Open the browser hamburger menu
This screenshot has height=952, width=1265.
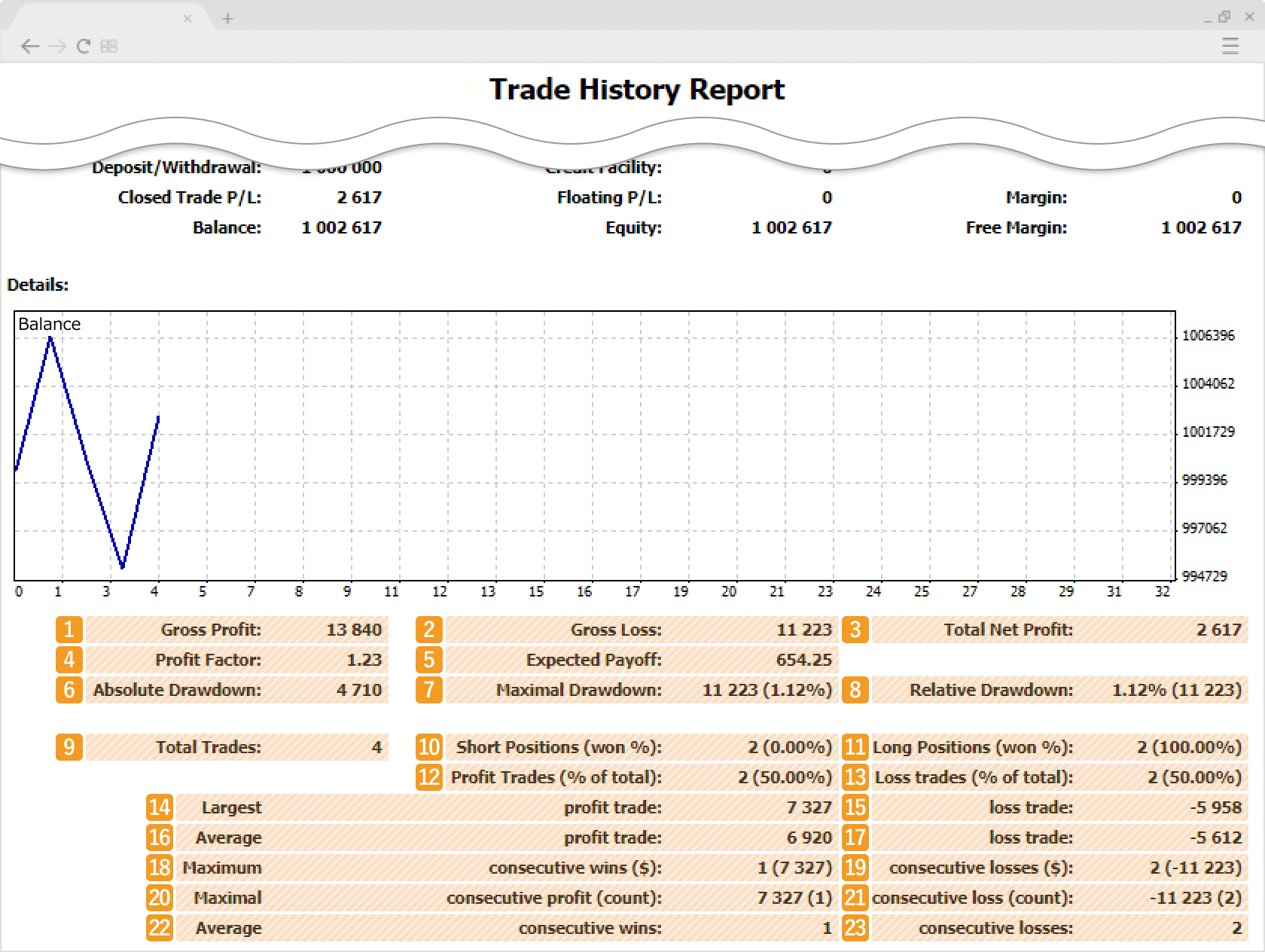pos(1230,46)
